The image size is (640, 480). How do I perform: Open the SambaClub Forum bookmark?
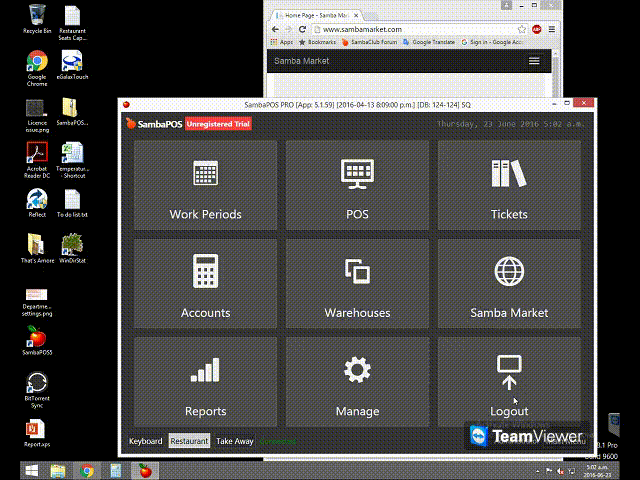[x=369, y=42]
